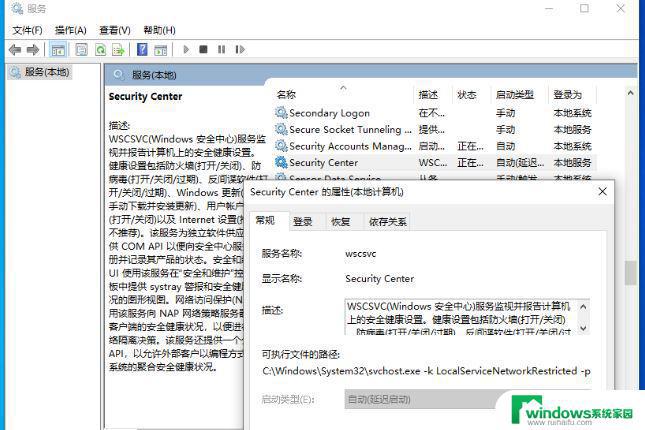Start the service with the play icon
This screenshot has height=430, width=645.
pos(186,50)
